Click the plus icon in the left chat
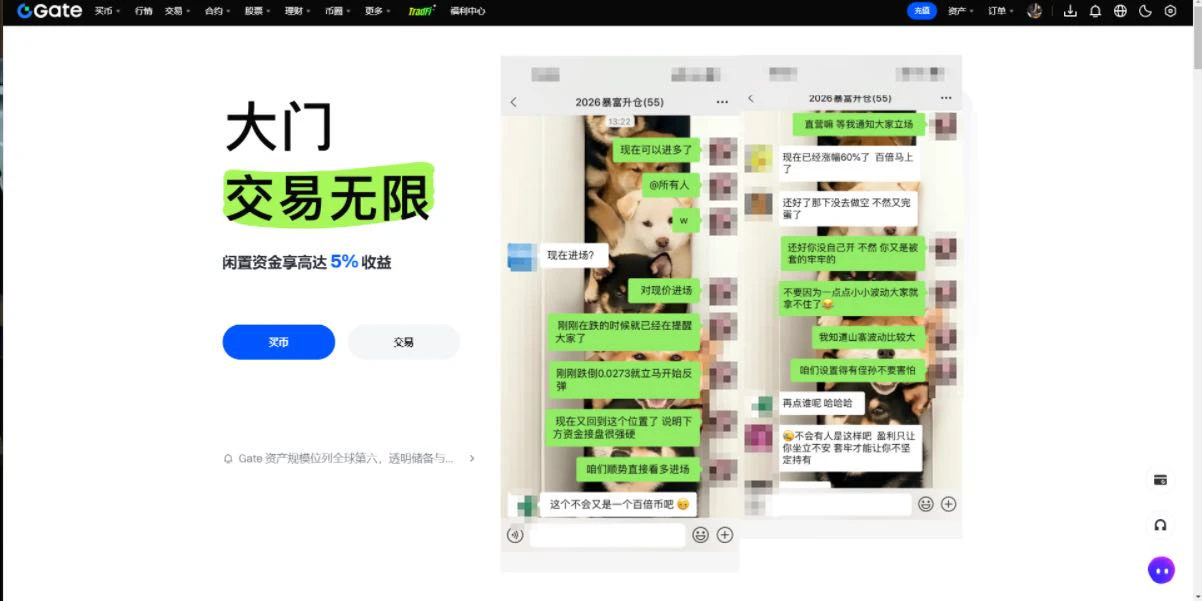The height and width of the screenshot is (601, 1202). pos(725,535)
